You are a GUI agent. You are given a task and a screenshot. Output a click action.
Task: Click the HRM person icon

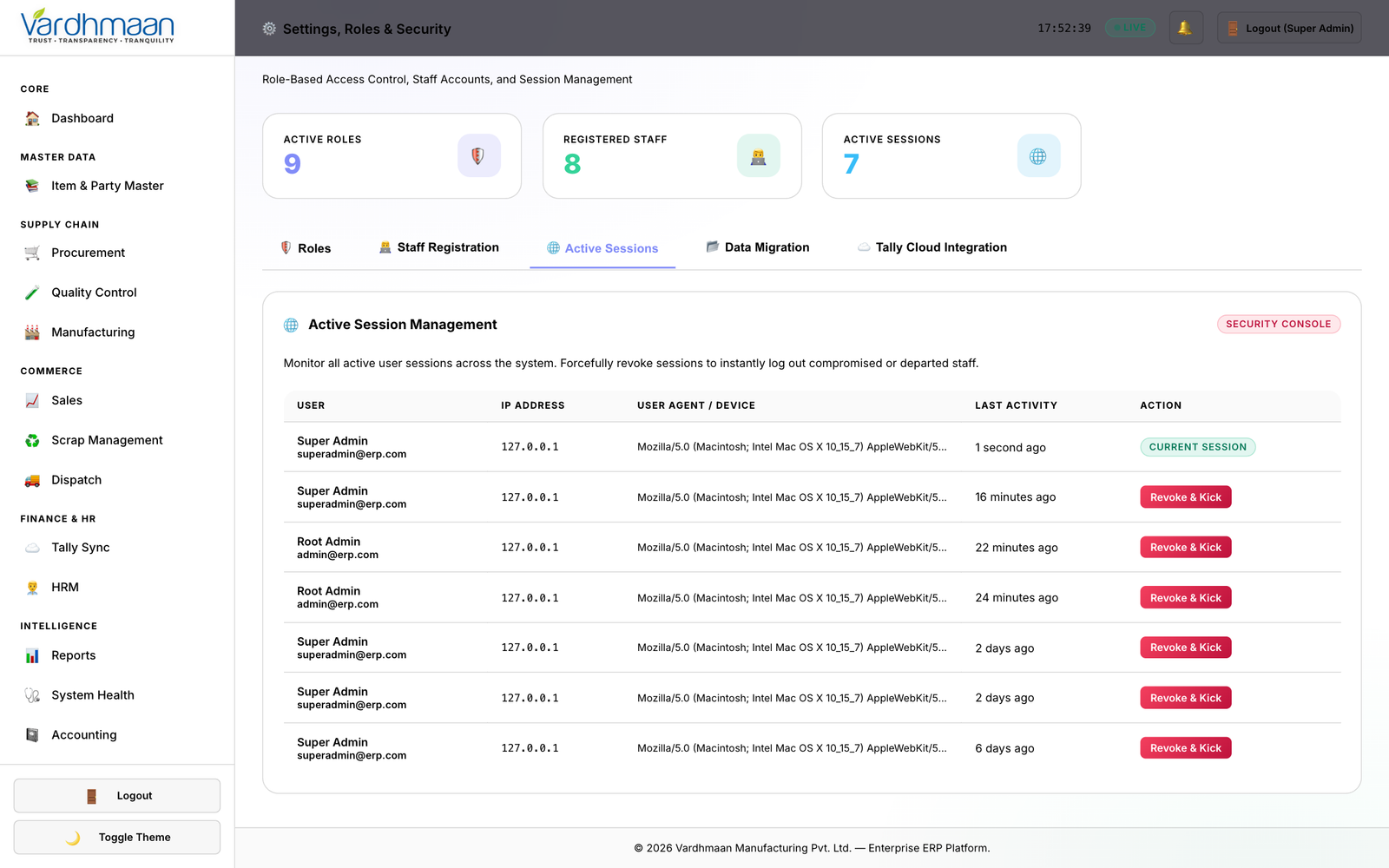point(32,588)
